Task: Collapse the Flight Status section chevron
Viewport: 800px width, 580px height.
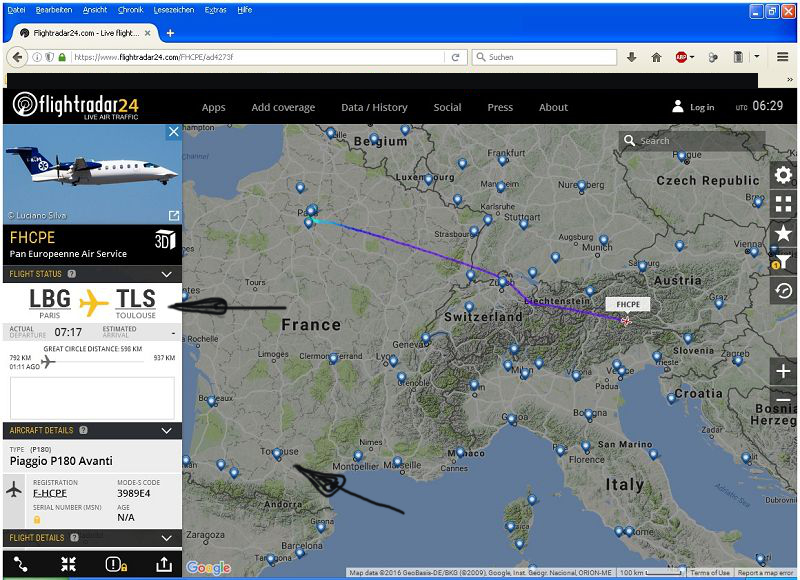Action: tap(166, 274)
